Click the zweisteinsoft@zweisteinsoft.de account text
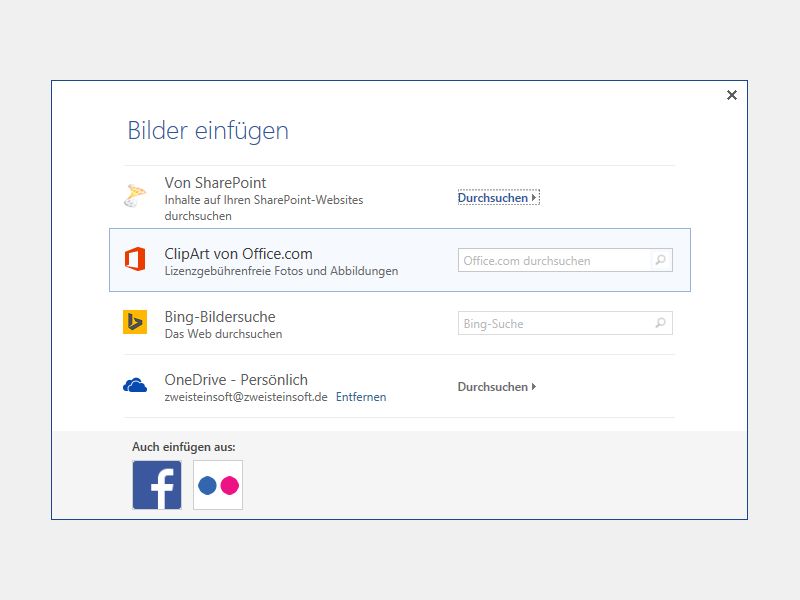800x600 pixels. [x=246, y=397]
